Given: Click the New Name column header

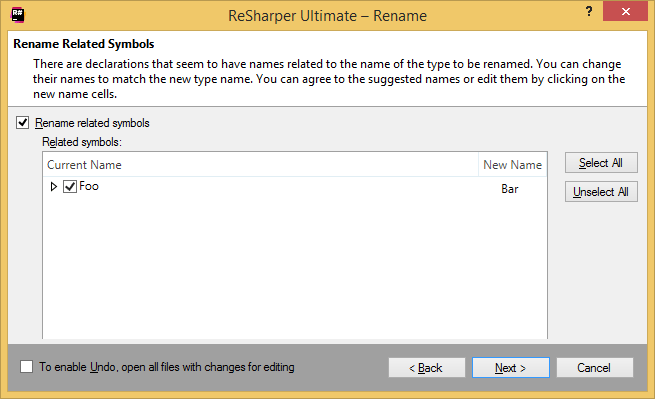Looking at the screenshot, I should point(513,165).
